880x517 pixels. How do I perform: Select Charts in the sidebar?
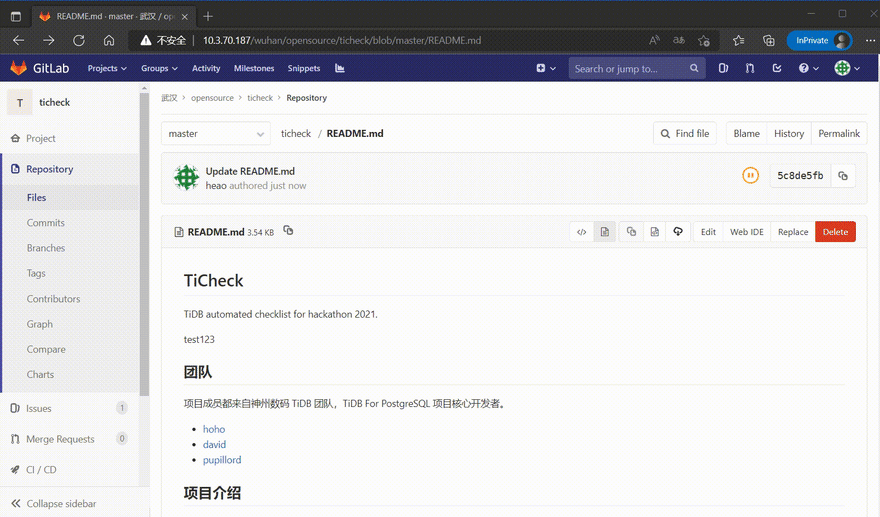click(x=40, y=374)
